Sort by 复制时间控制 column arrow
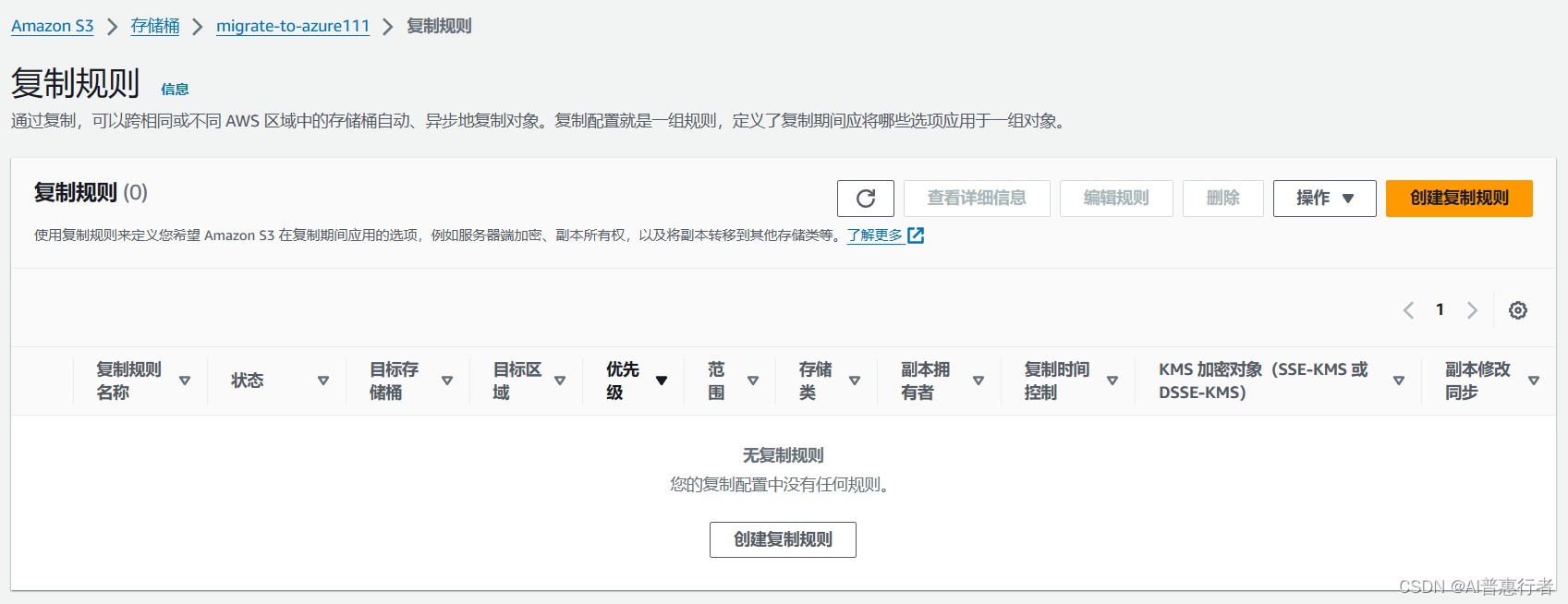The width and height of the screenshot is (1568, 604). (x=1112, y=381)
